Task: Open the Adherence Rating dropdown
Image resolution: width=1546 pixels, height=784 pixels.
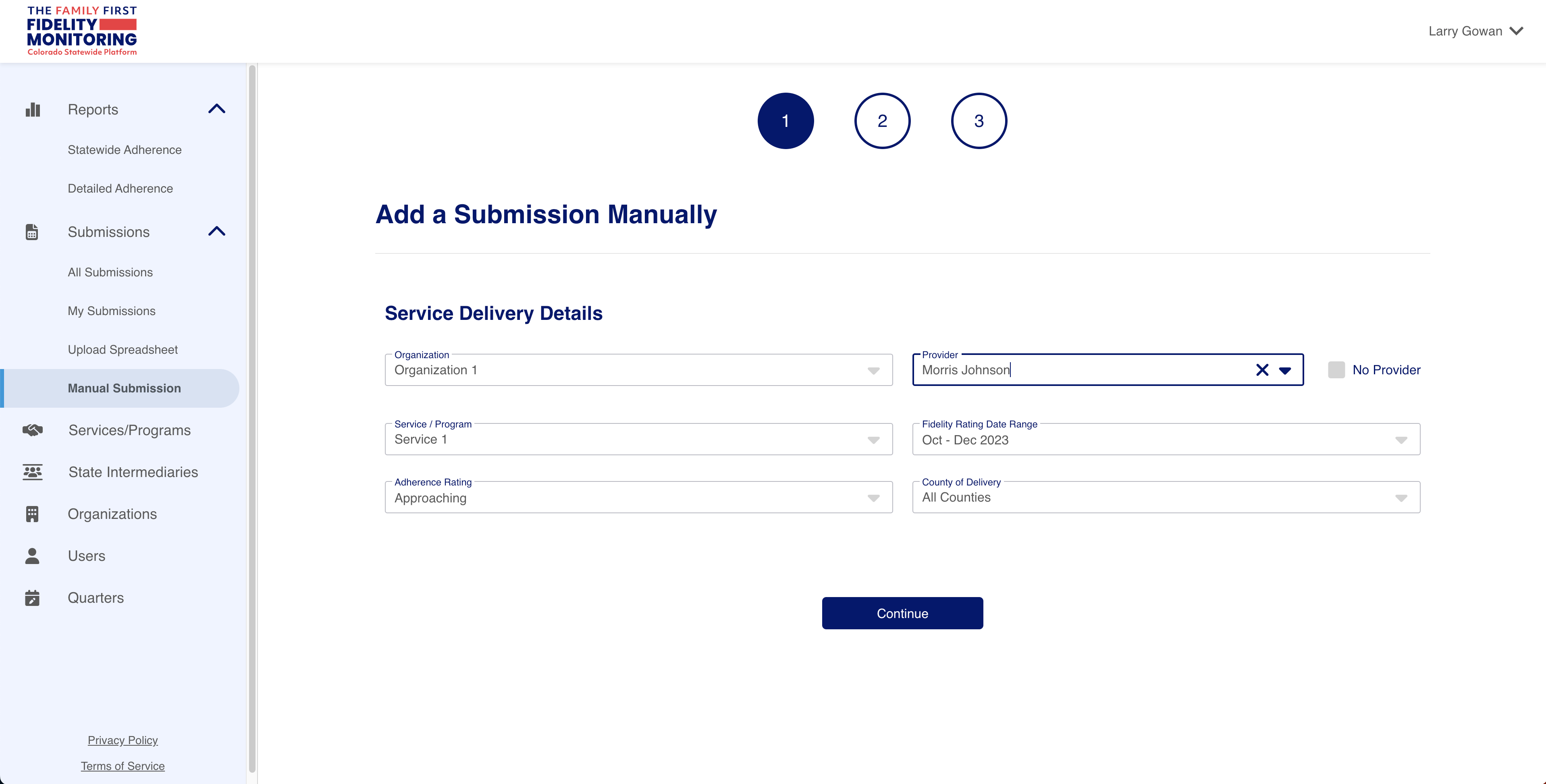Action: pos(638,498)
